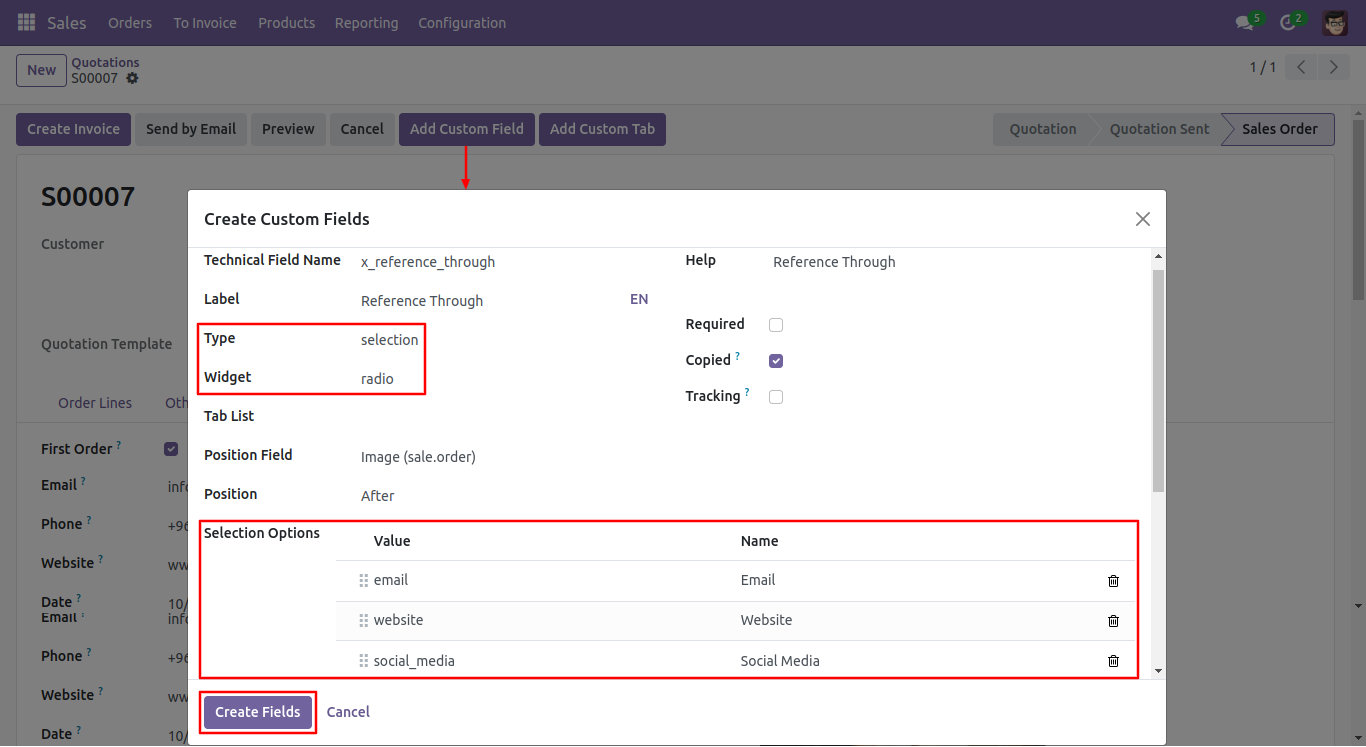
Task: Click the Add Custom Field button
Action: click(x=467, y=129)
